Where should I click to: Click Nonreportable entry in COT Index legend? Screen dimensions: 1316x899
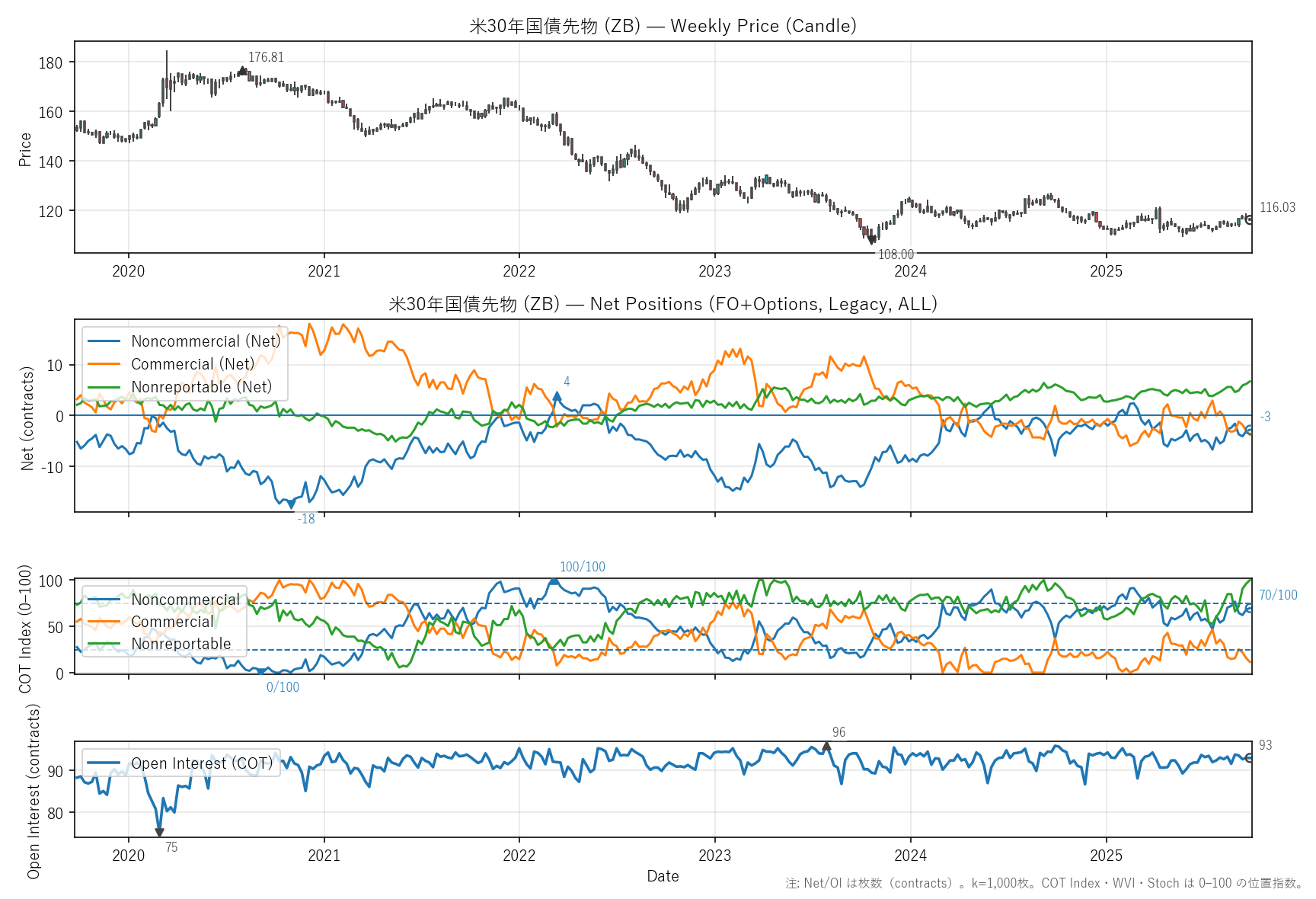[x=180, y=644]
